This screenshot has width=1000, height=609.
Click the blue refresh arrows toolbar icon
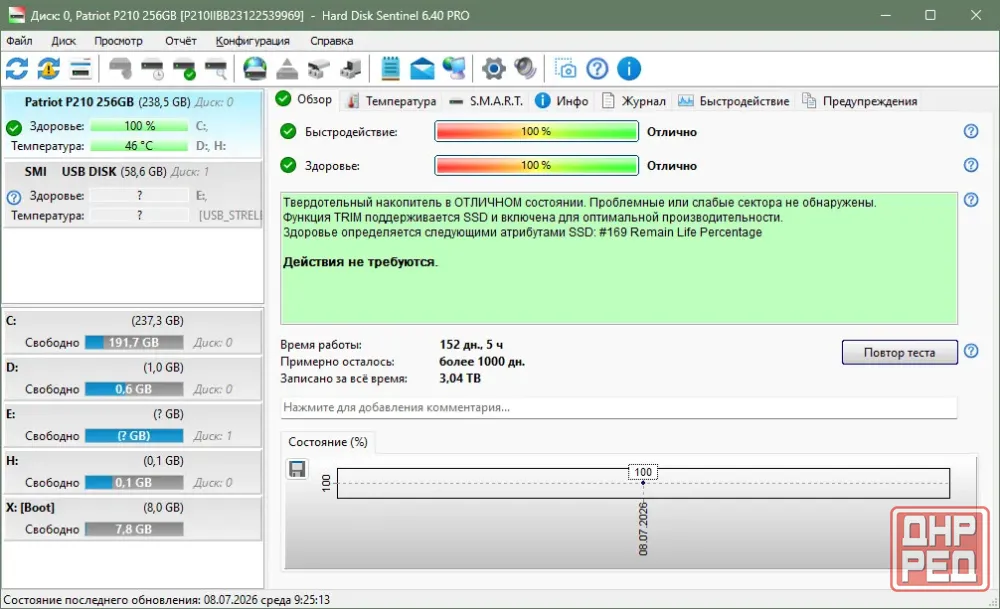pos(17,68)
